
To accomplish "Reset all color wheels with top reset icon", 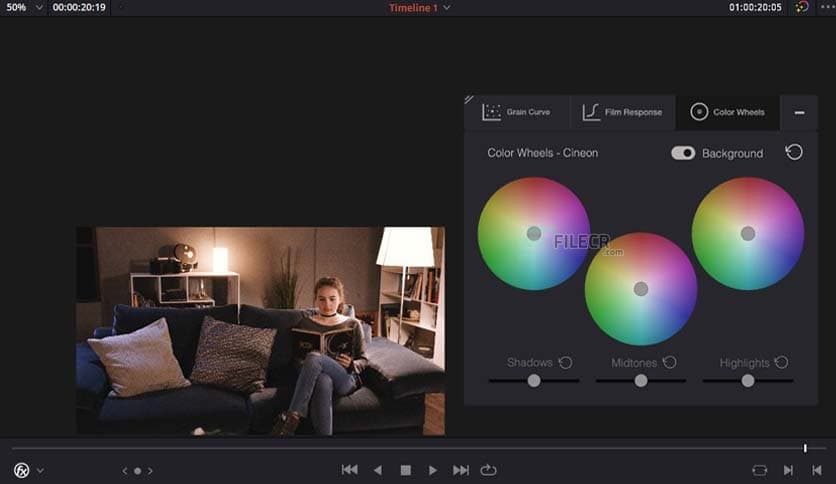I will (x=793, y=152).
